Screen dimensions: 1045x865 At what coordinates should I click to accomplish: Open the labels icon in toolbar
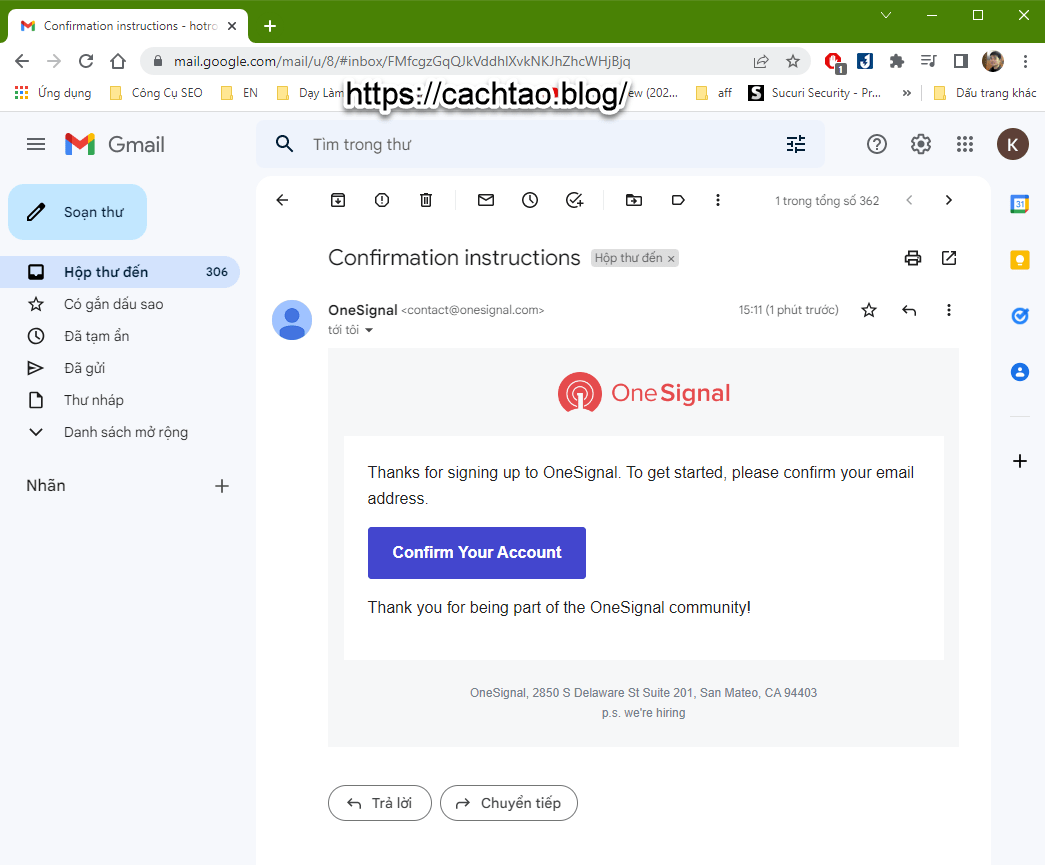click(x=678, y=200)
